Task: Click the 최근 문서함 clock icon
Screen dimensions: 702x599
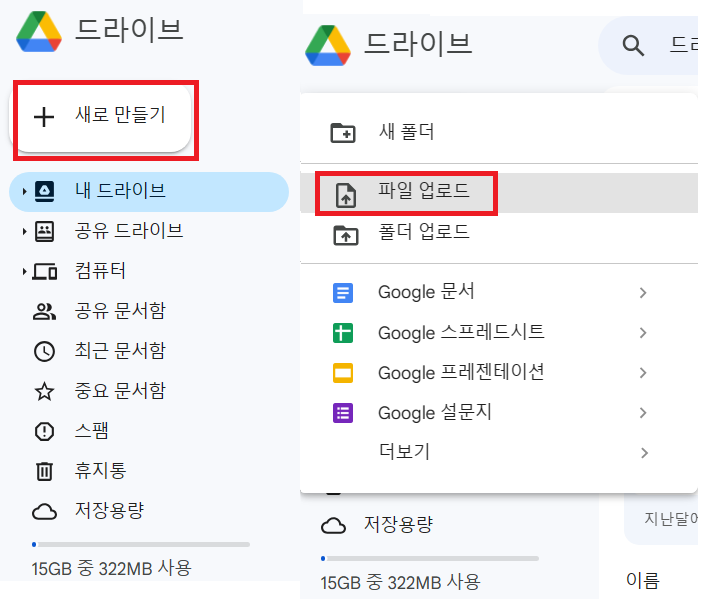Action: (x=44, y=351)
